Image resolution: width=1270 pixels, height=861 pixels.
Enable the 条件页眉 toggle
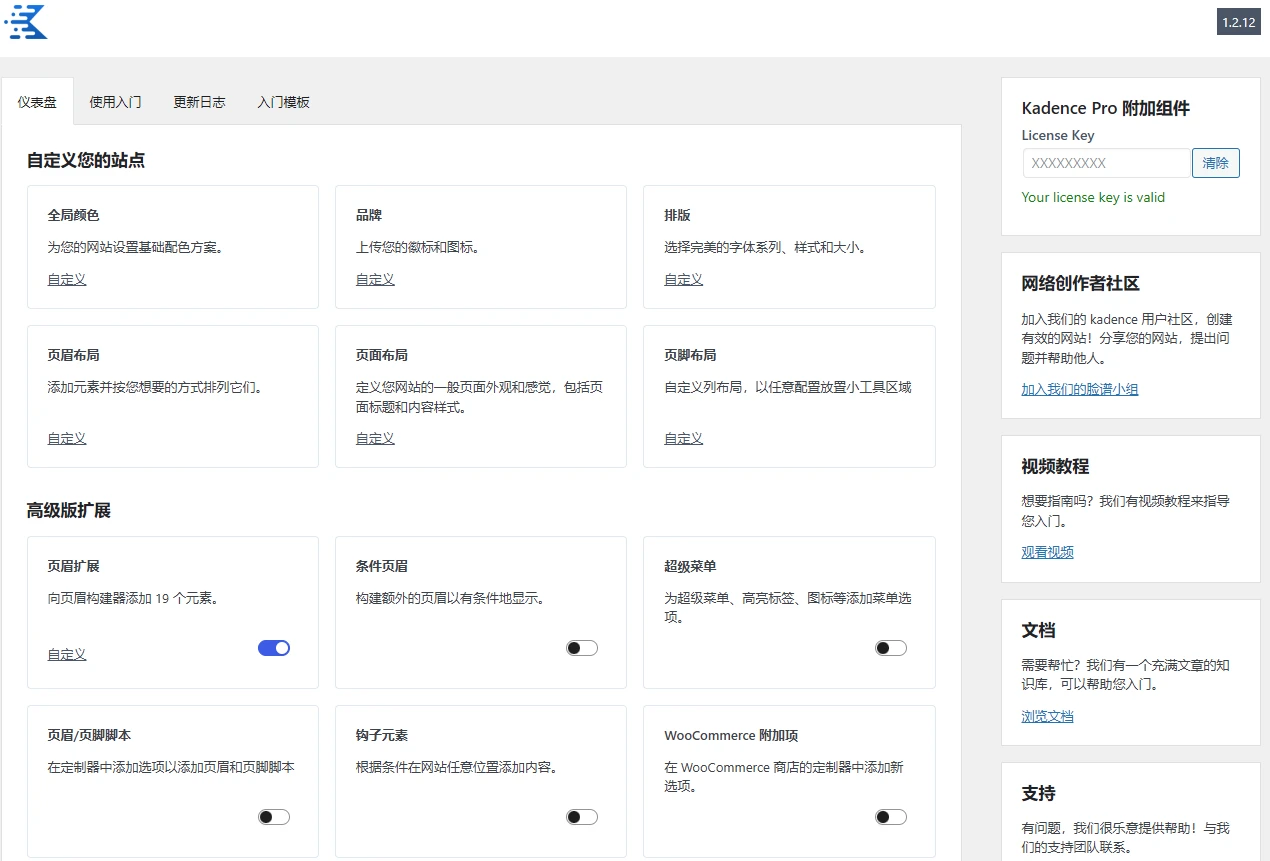point(581,648)
